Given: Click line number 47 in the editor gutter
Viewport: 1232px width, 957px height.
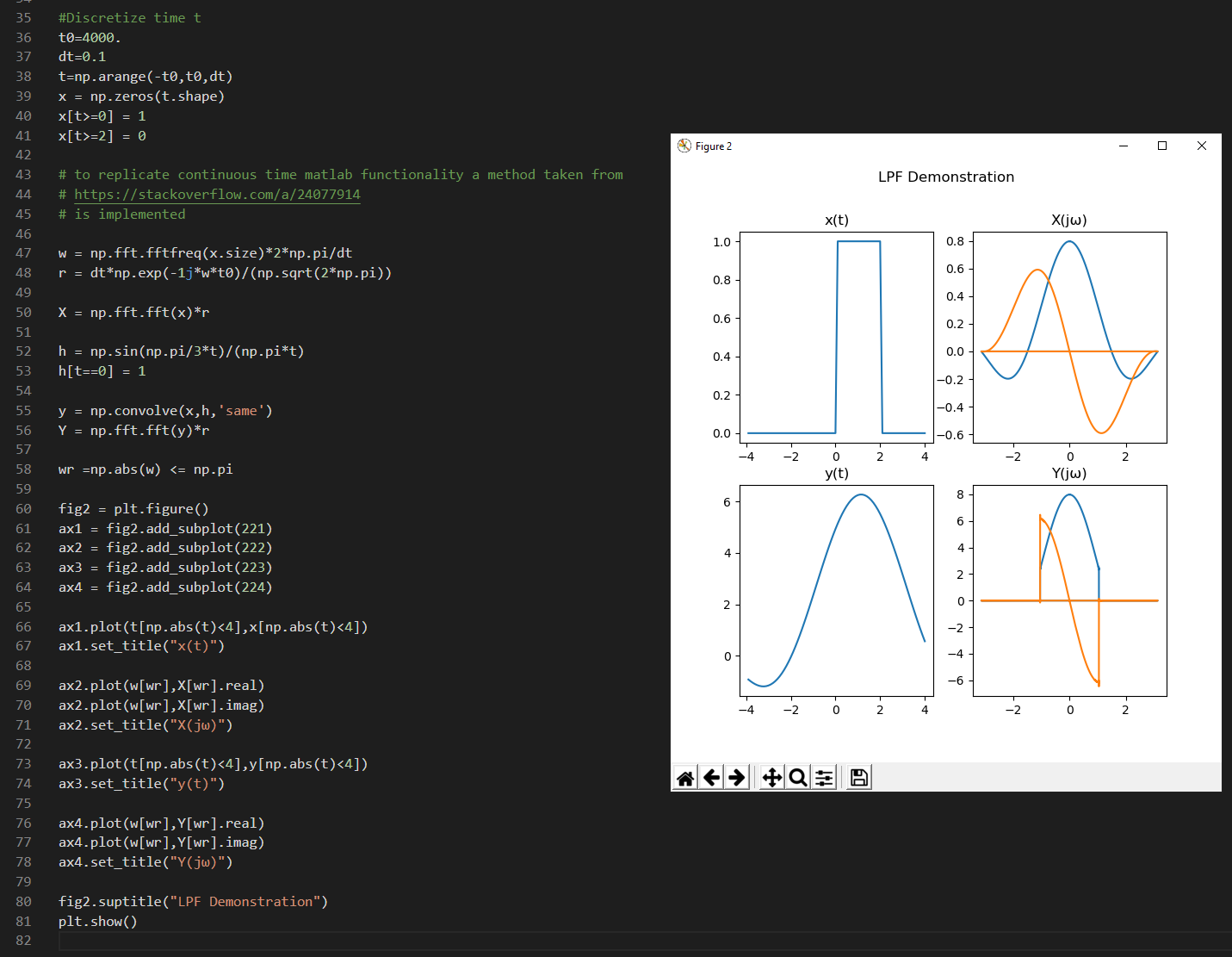Looking at the screenshot, I should coord(23,253).
